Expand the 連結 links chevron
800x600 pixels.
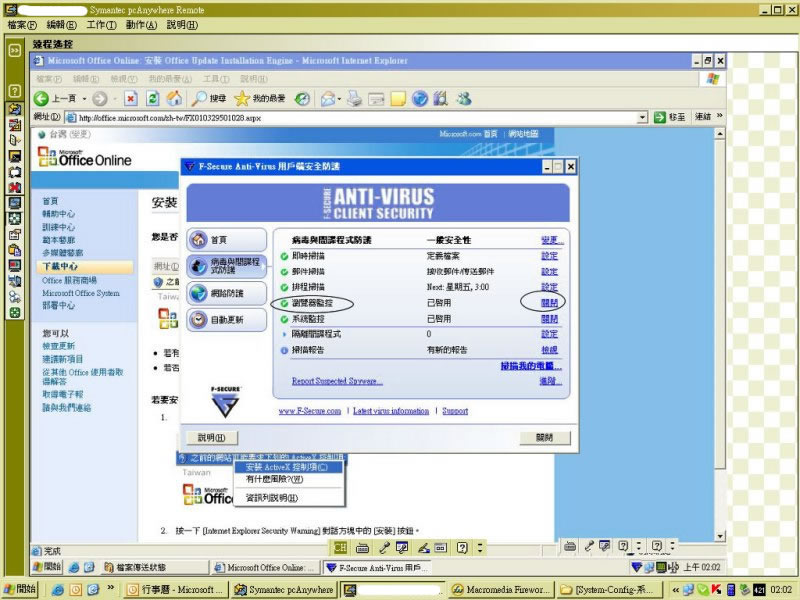coord(719,116)
